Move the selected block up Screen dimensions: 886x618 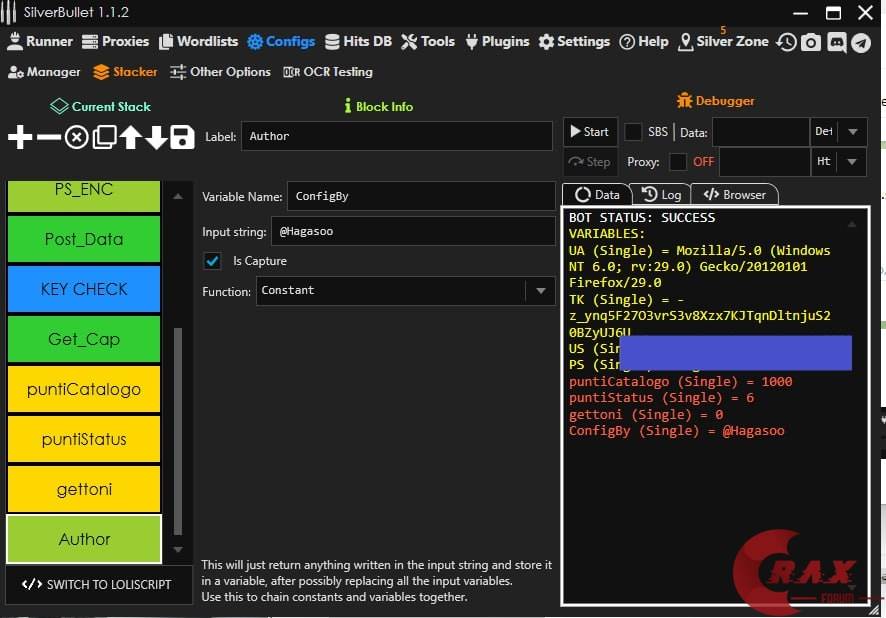131,138
